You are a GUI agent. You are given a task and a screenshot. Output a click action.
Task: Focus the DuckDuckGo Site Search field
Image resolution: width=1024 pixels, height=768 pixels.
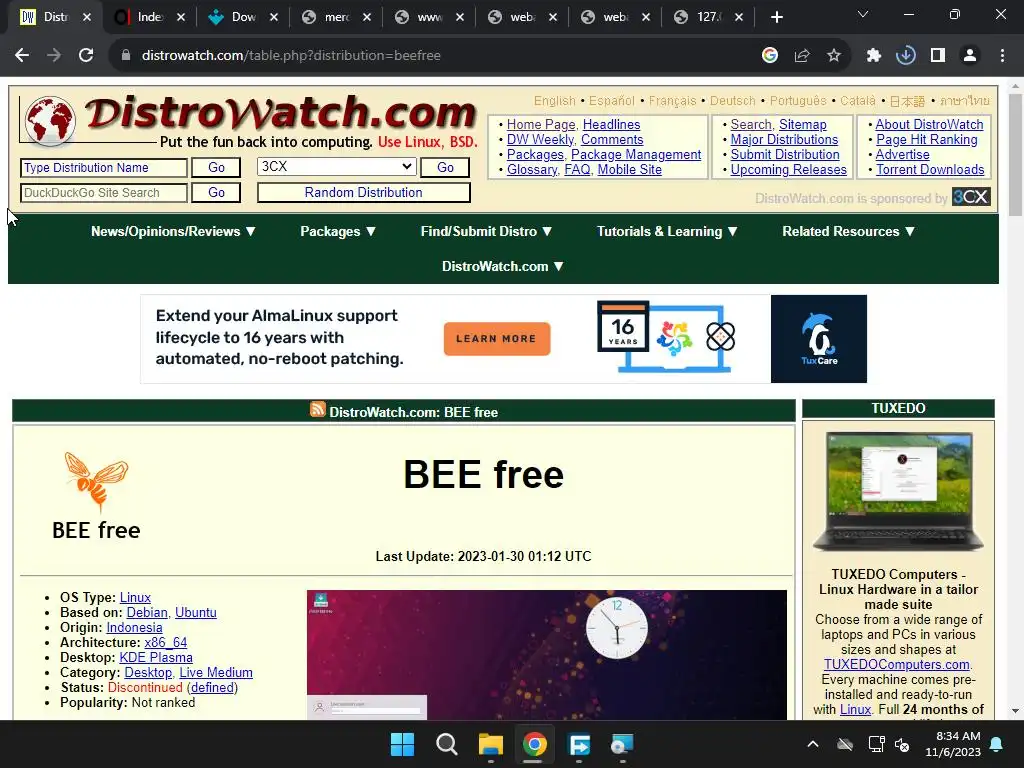click(x=104, y=193)
